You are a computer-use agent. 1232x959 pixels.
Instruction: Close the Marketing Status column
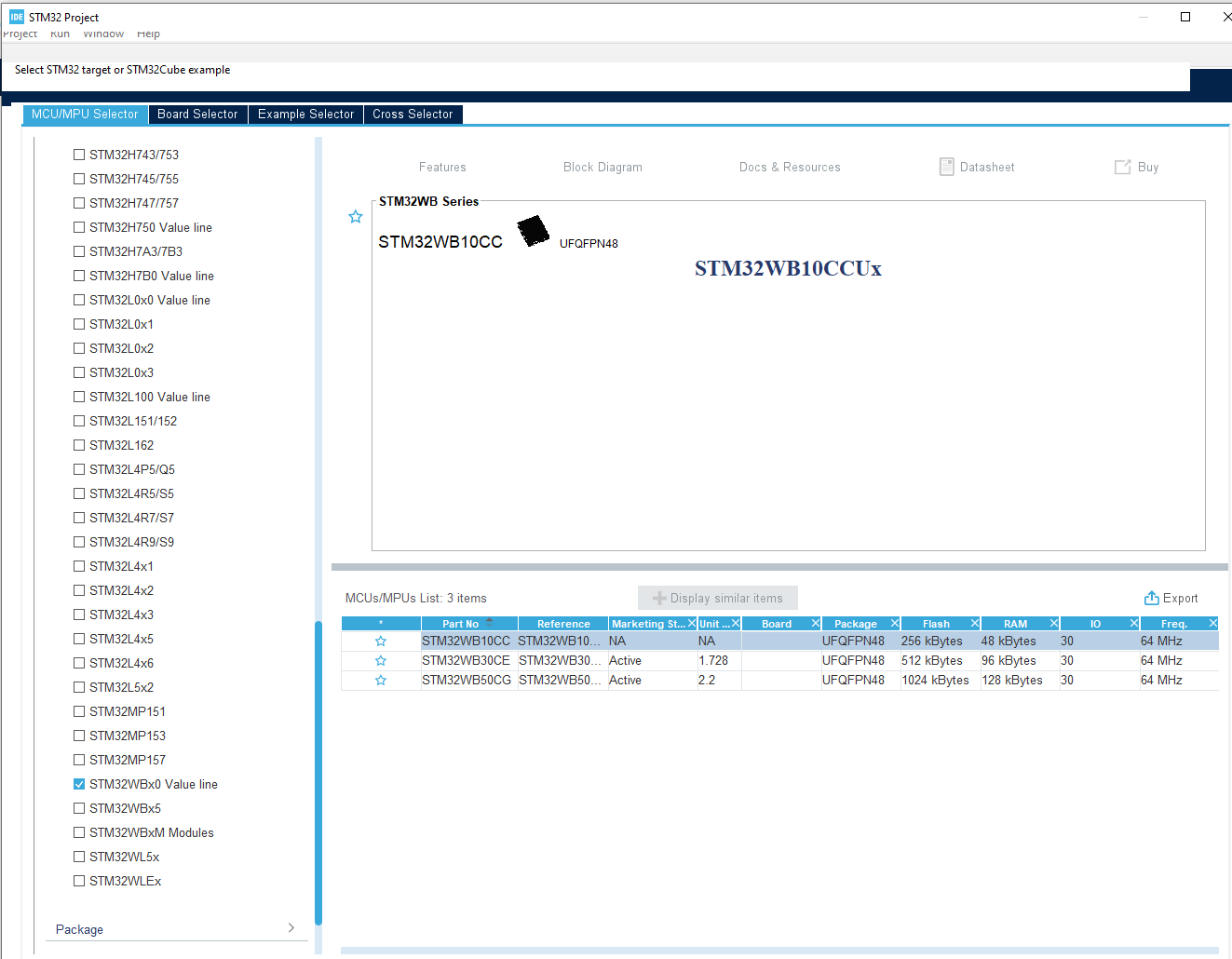tap(692, 623)
